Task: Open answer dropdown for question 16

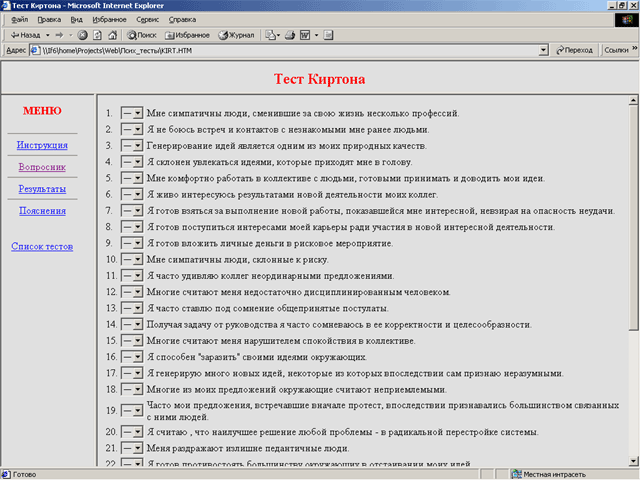Action: [x=131, y=357]
